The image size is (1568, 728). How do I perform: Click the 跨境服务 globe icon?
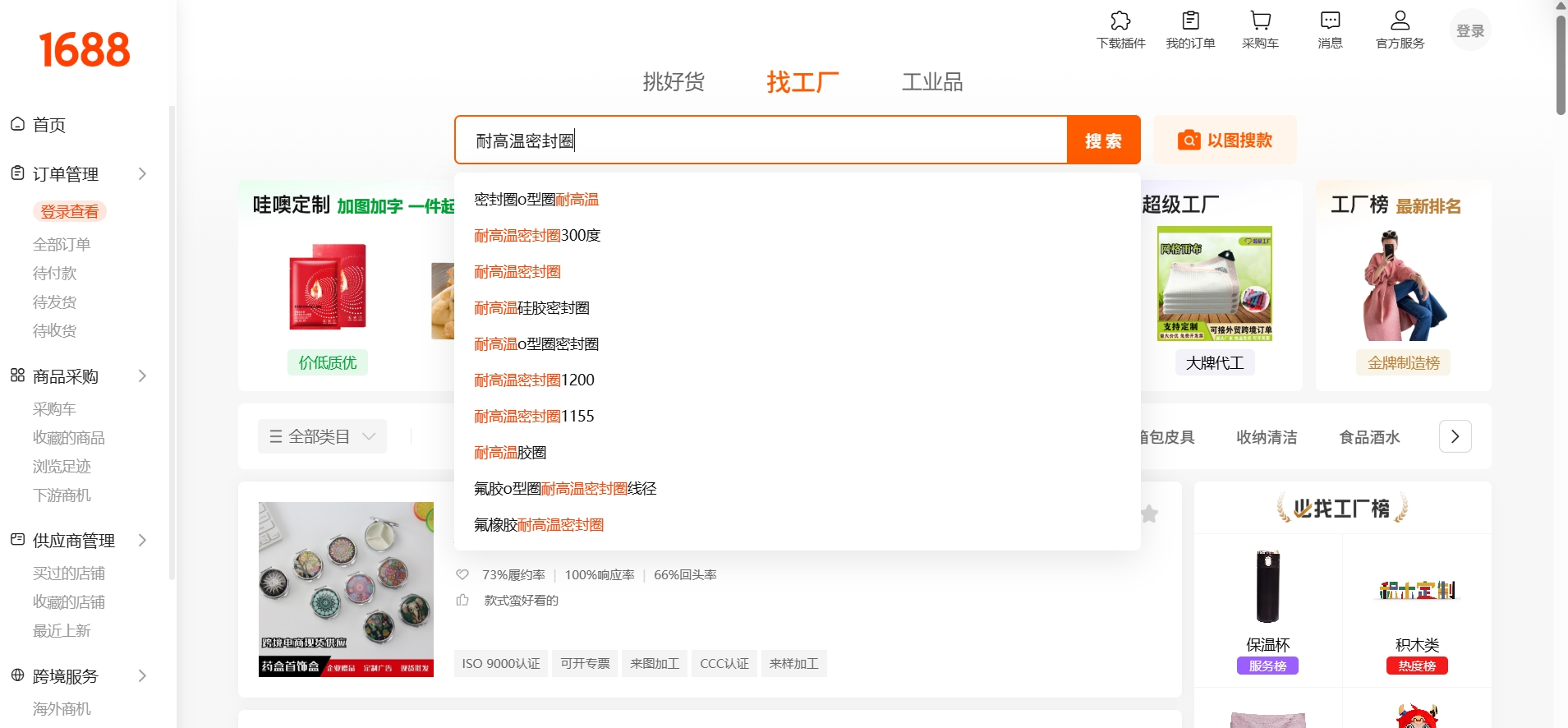pyautogui.click(x=18, y=675)
